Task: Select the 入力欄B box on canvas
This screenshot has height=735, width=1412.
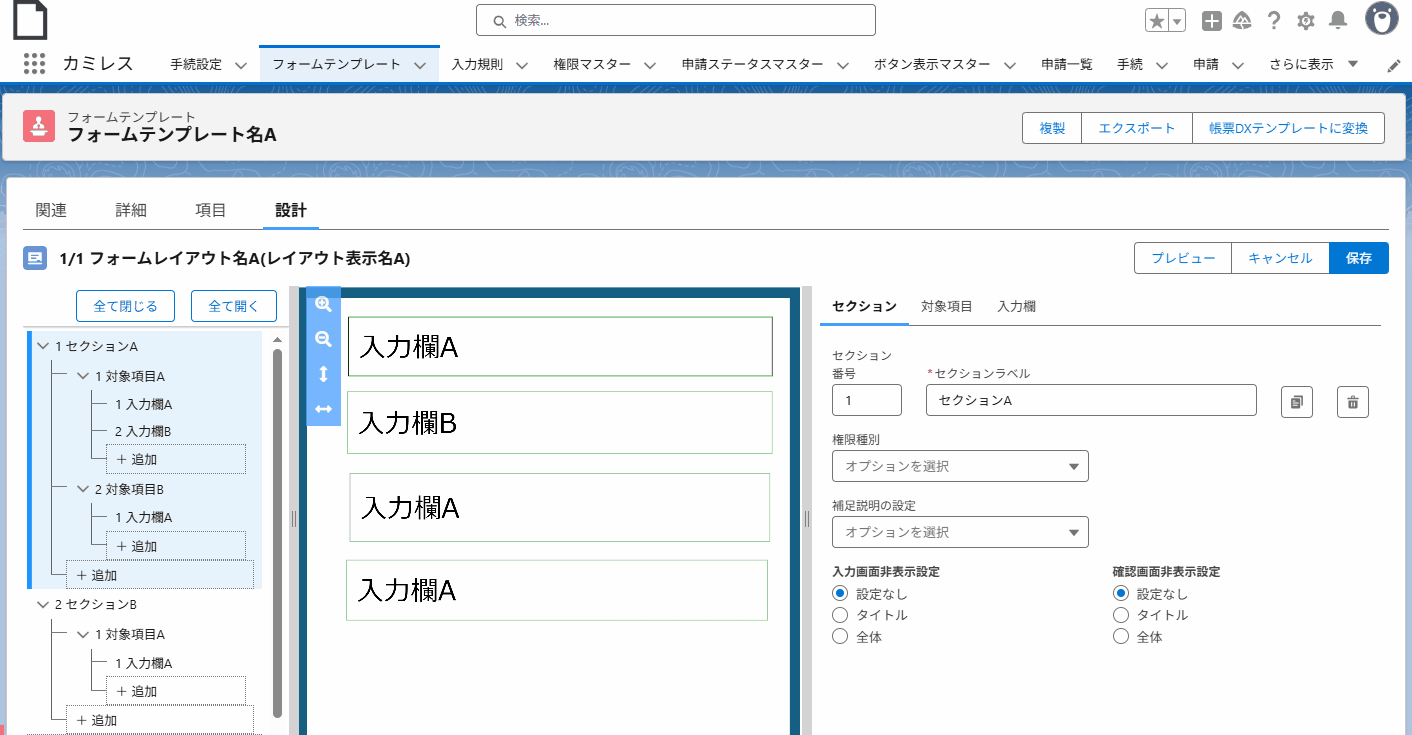Action: [560, 423]
